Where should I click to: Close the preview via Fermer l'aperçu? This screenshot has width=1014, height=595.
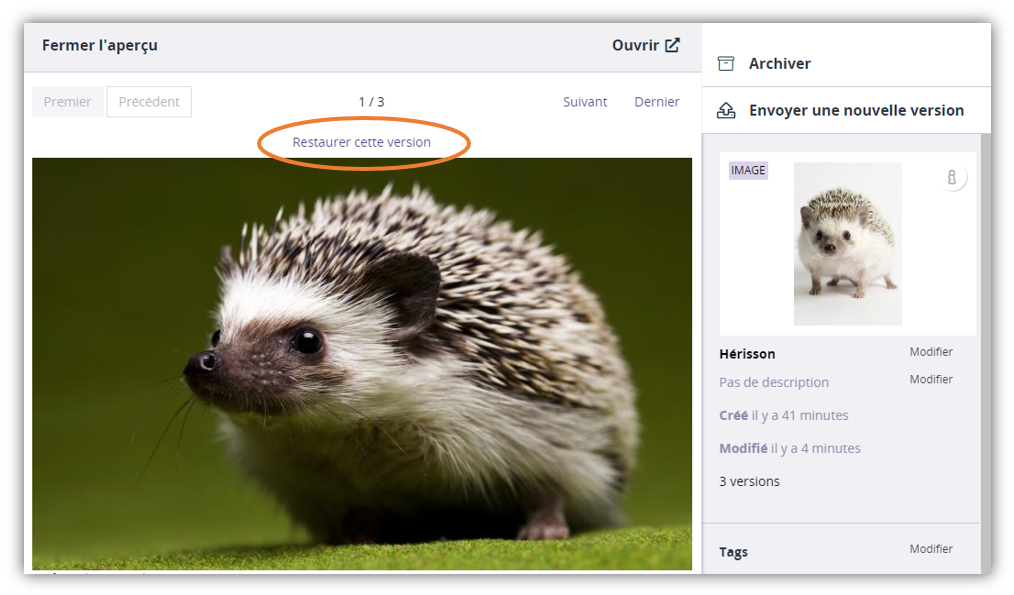point(100,45)
